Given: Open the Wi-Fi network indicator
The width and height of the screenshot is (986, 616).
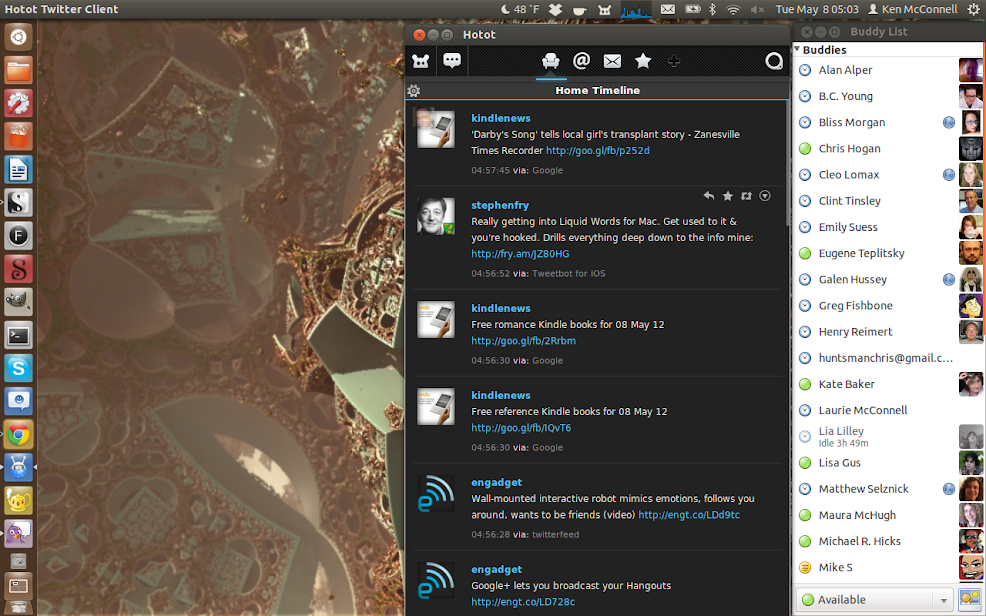Looking at the screenshot, I should (x=733, y=9).
